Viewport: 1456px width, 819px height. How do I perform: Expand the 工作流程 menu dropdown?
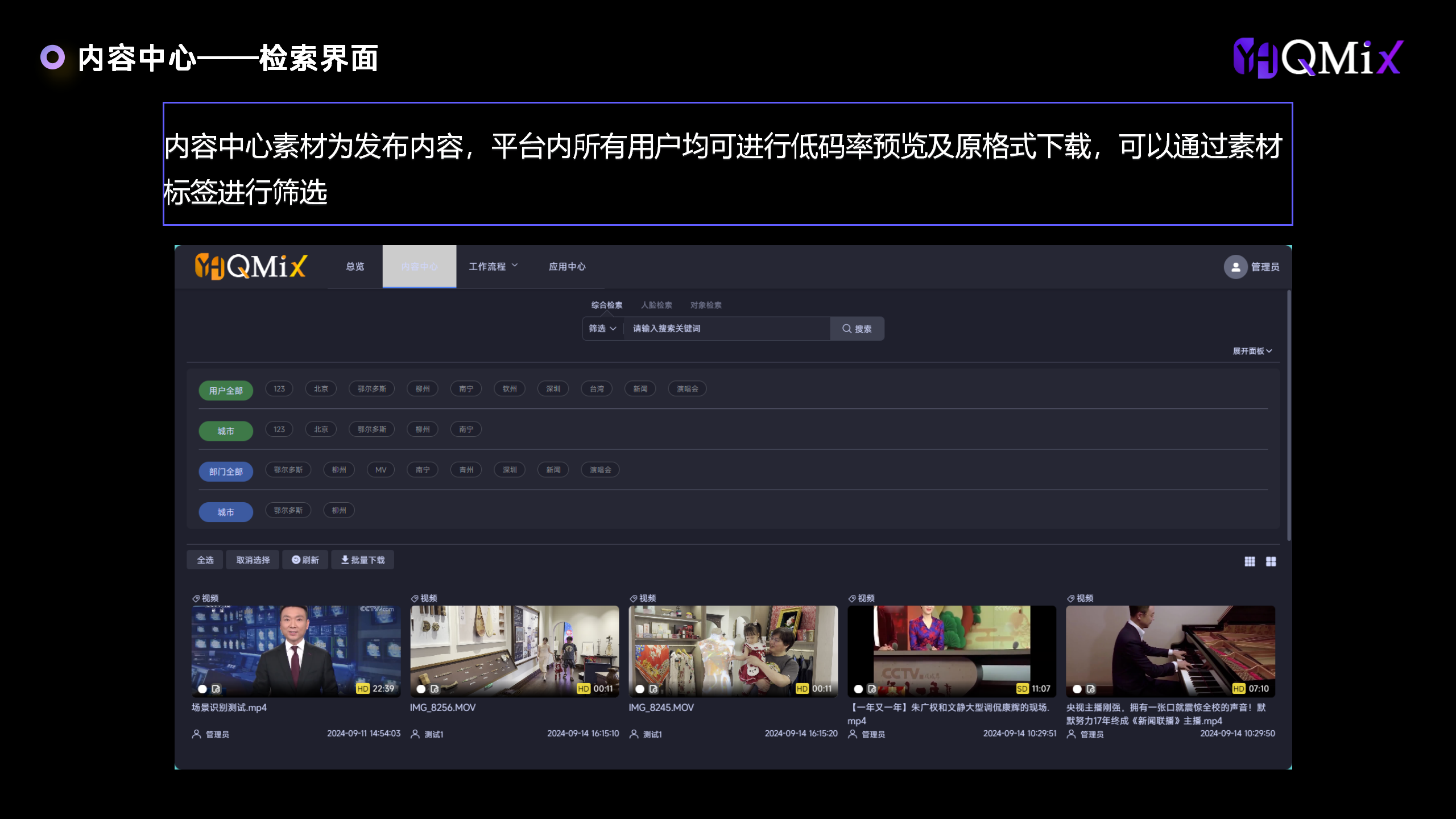[493, 266]
